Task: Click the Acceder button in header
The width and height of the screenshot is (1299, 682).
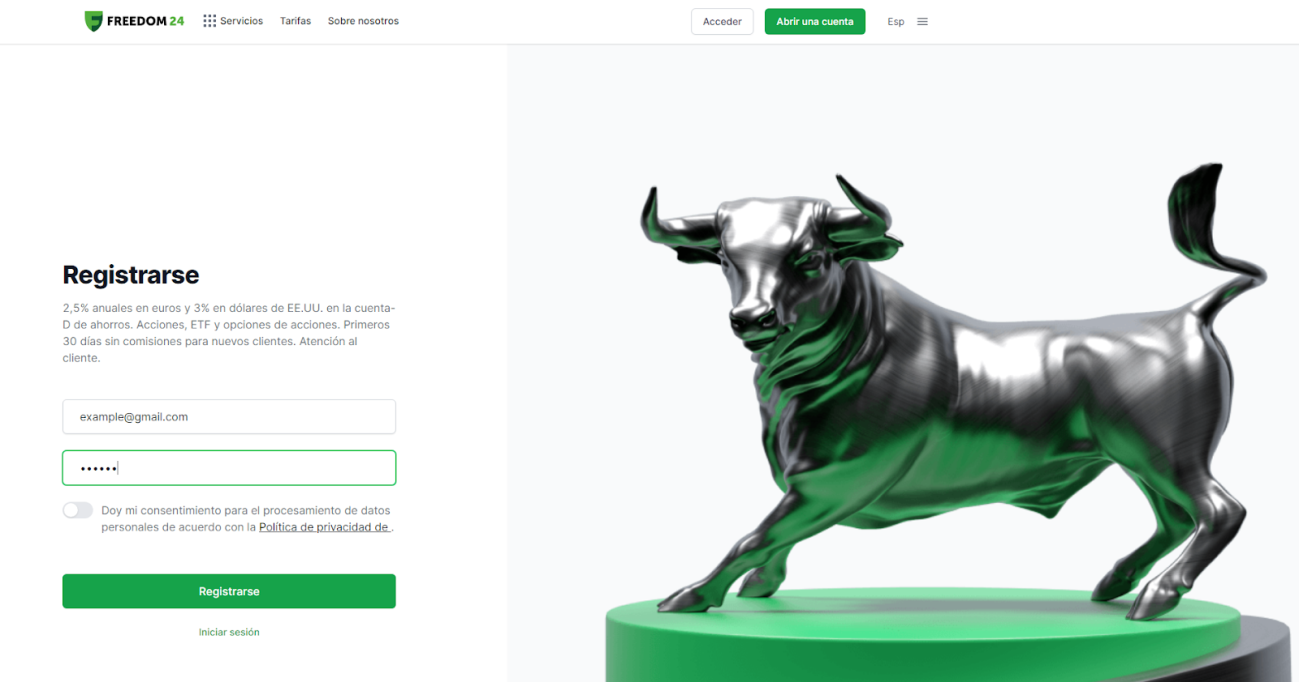Action: (x=722, y=21)
